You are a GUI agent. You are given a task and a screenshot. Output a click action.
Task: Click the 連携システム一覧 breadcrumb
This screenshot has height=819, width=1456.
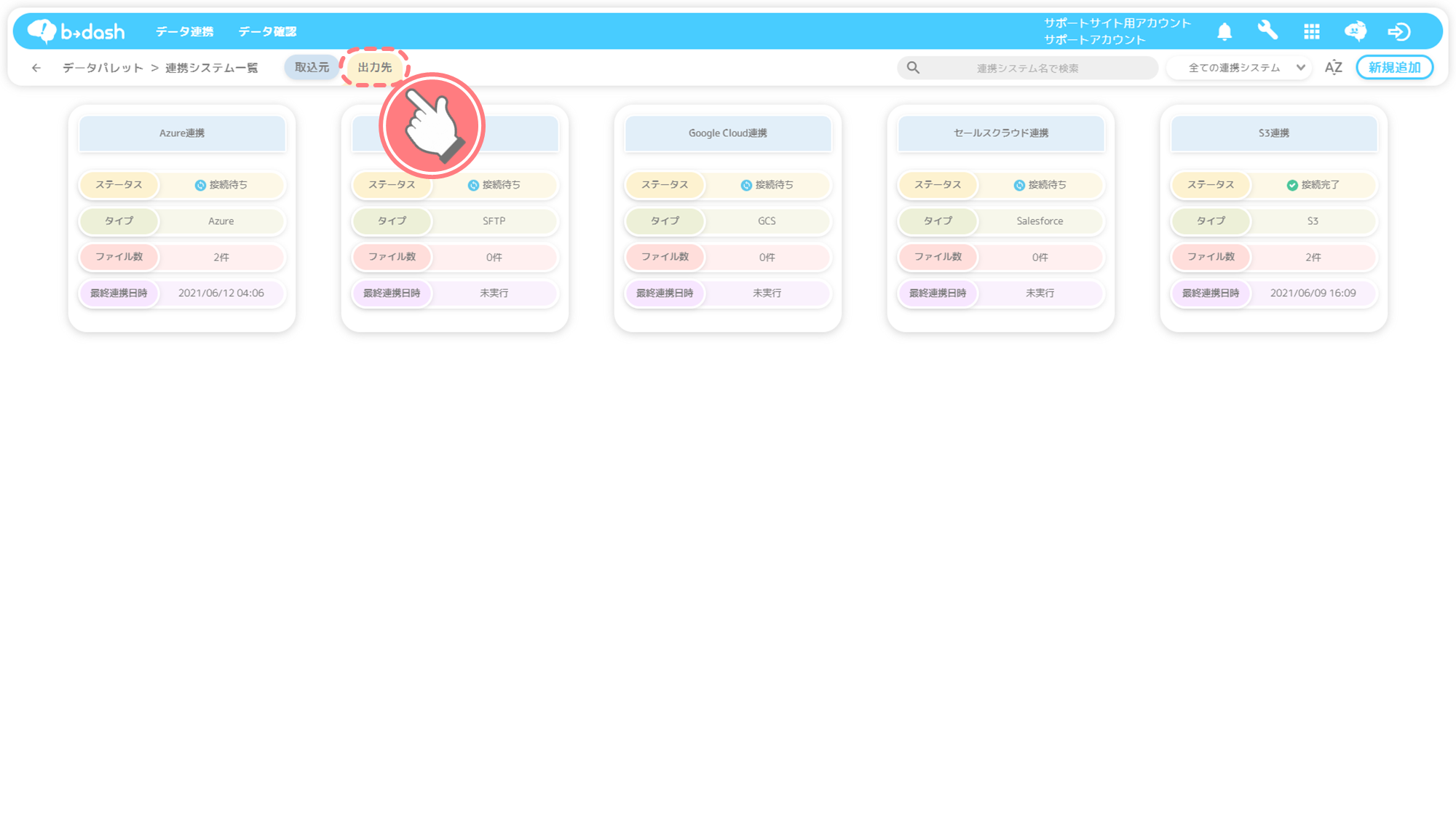point(212,68)
